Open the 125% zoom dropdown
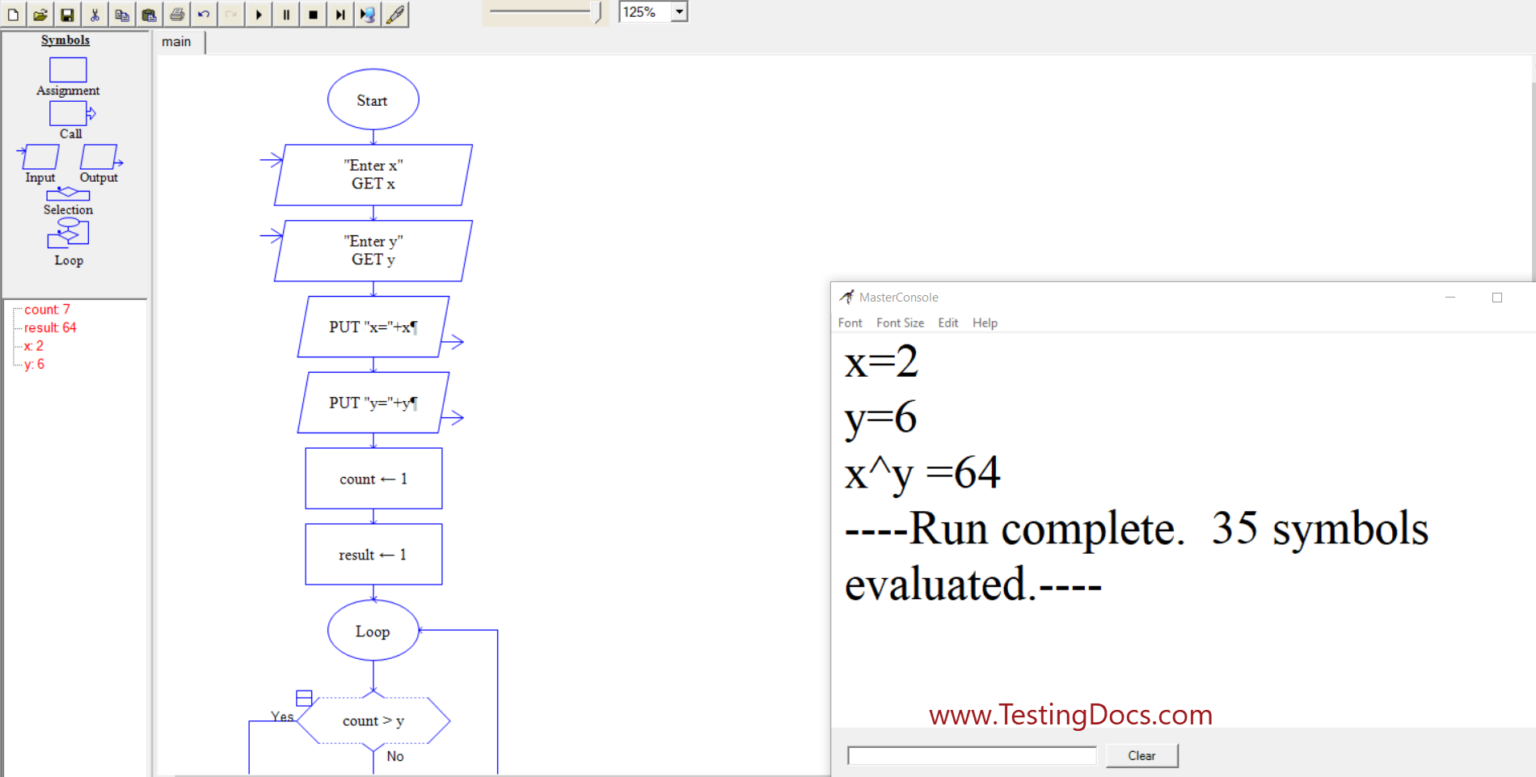 [x=680, y=12]
